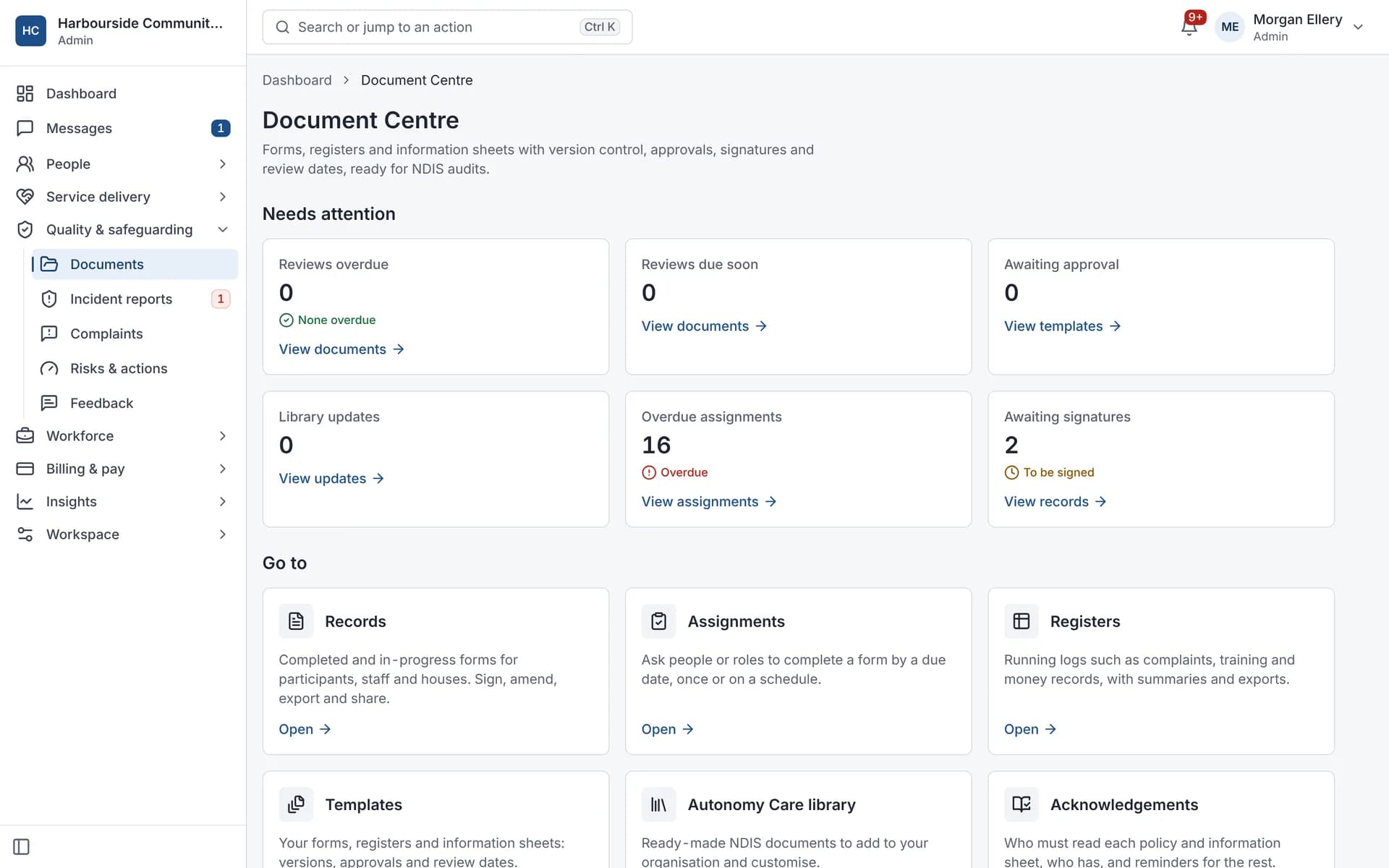
Task: Click the ME user avatar
Action: (x=1230, y=27)
